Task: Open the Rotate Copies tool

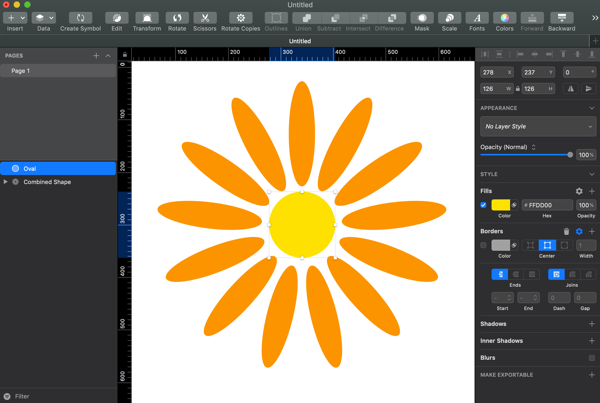Action: (240, 18)
